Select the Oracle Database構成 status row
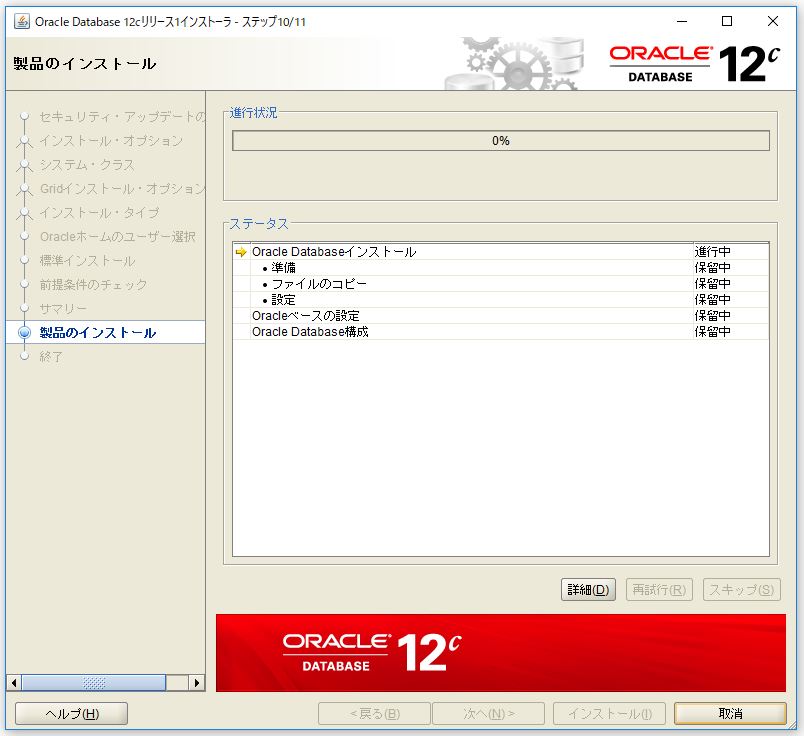The height and width of the screenshot is (736, 804). [x=500, y=331]
